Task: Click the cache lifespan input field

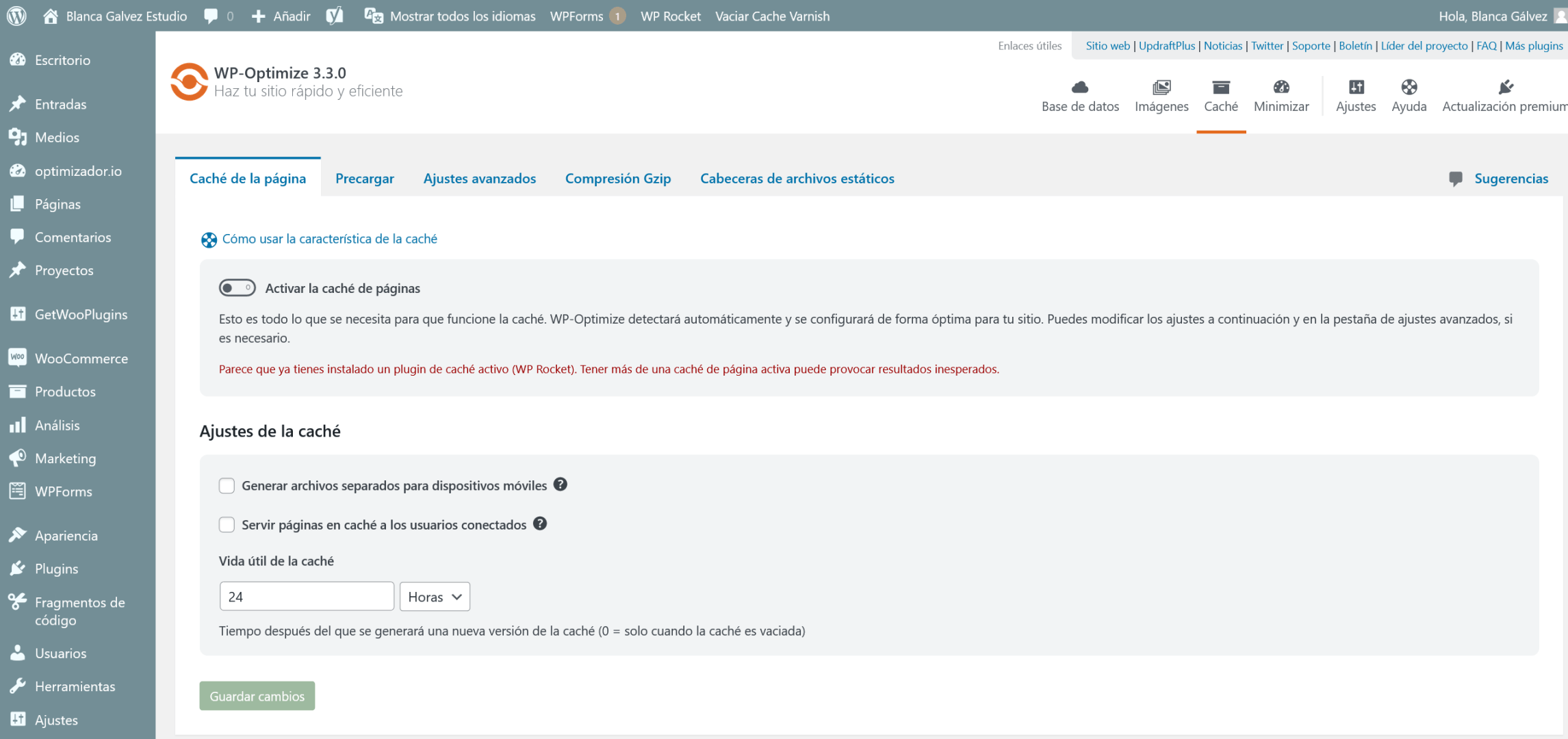Action: pos(307,597)
